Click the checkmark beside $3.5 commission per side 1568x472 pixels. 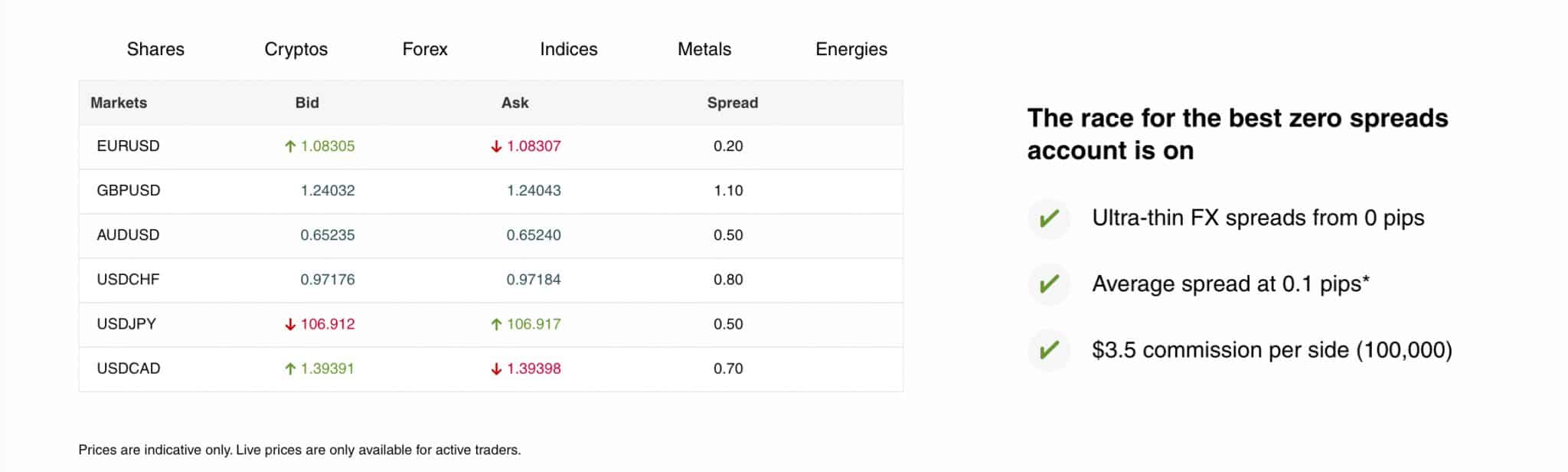pos(1048,349)
